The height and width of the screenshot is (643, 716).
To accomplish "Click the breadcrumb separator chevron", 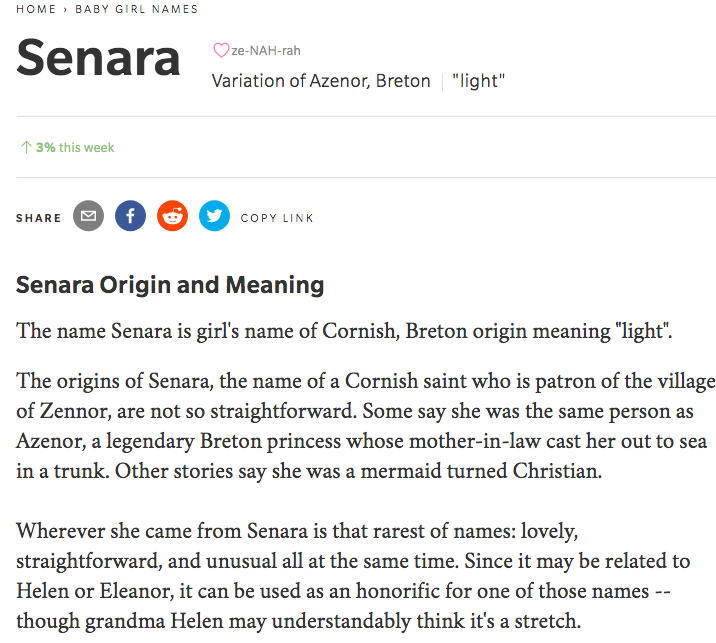I will click(66, 9).
